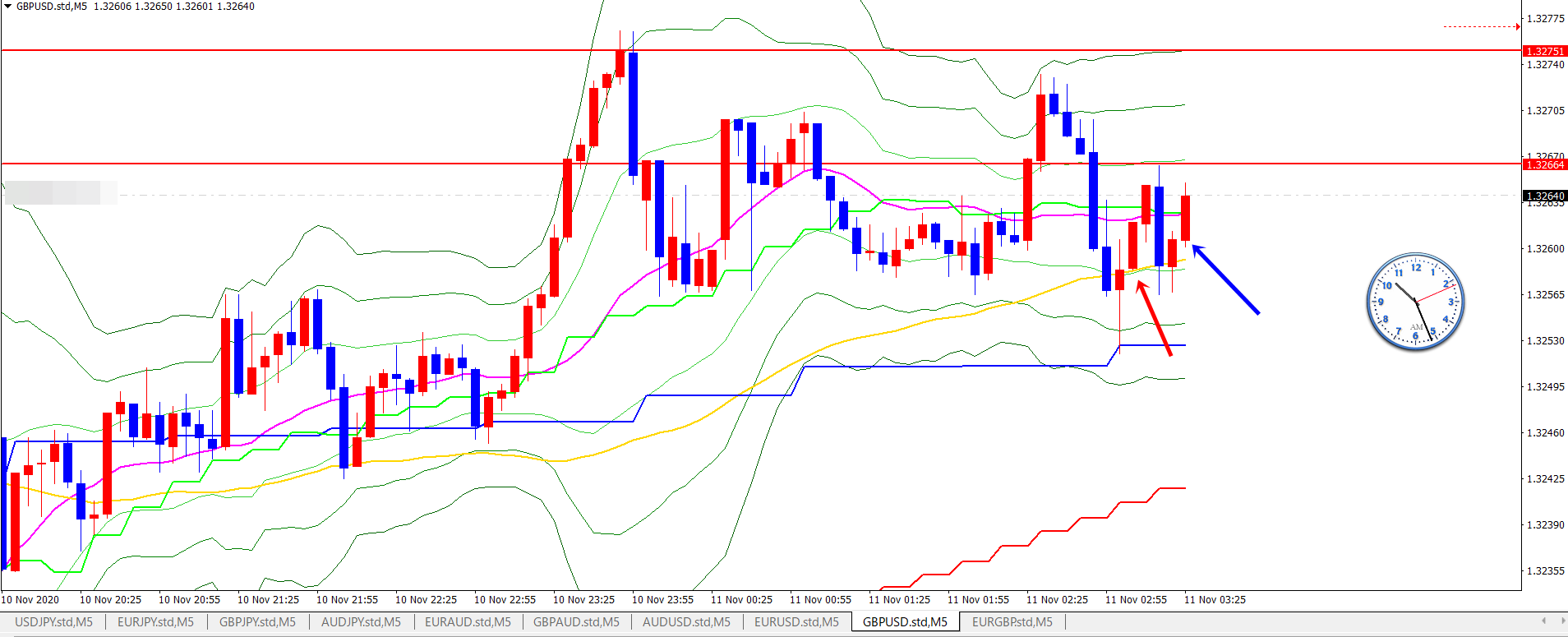Select the red 1.32664 price label
This screenshot has width=1568, height=637.
tap(1545, 164)
